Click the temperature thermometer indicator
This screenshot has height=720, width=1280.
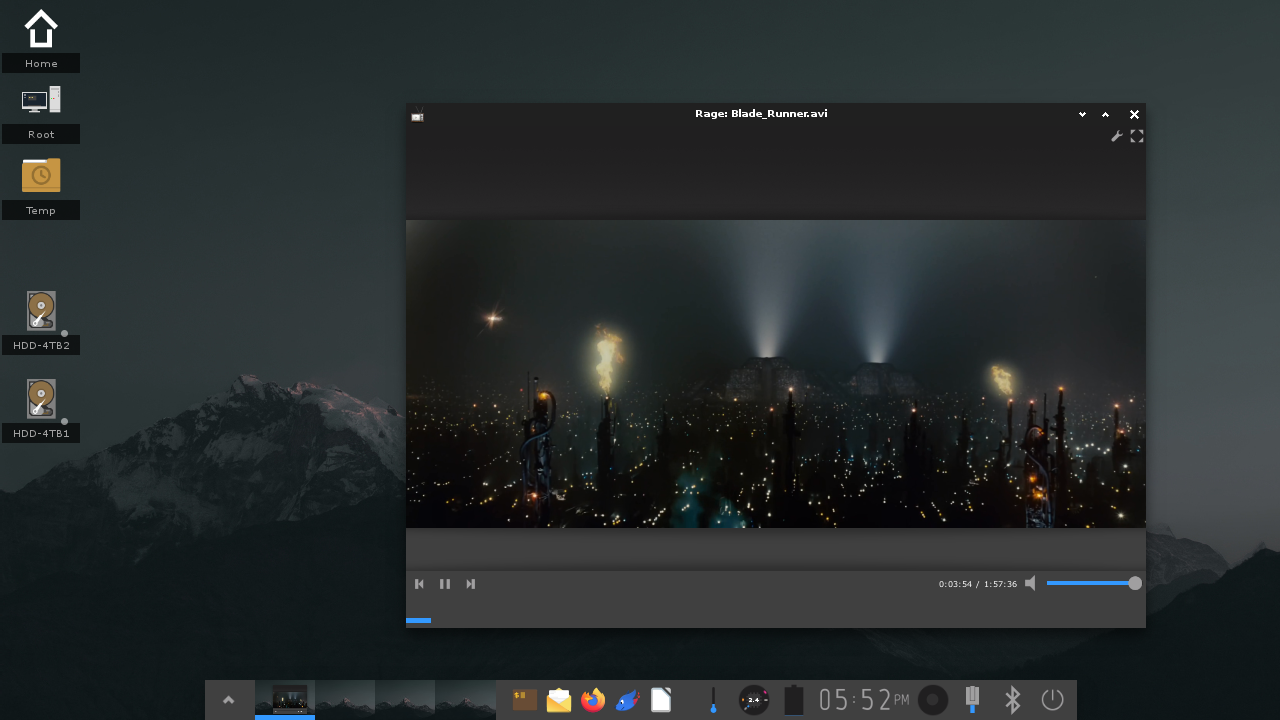[x=712, y=700]
